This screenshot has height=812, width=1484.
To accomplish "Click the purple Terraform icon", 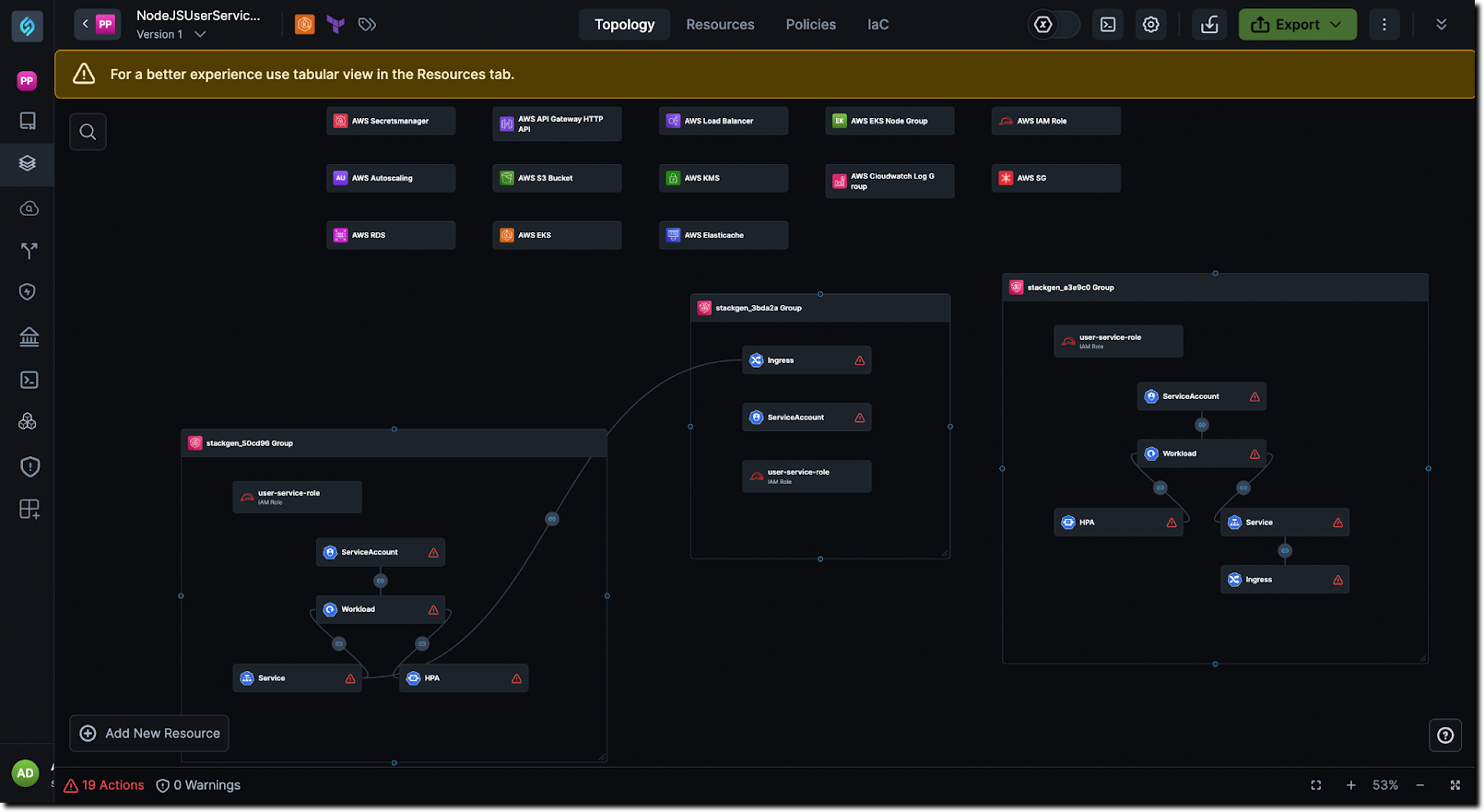I will click(336, 25).
